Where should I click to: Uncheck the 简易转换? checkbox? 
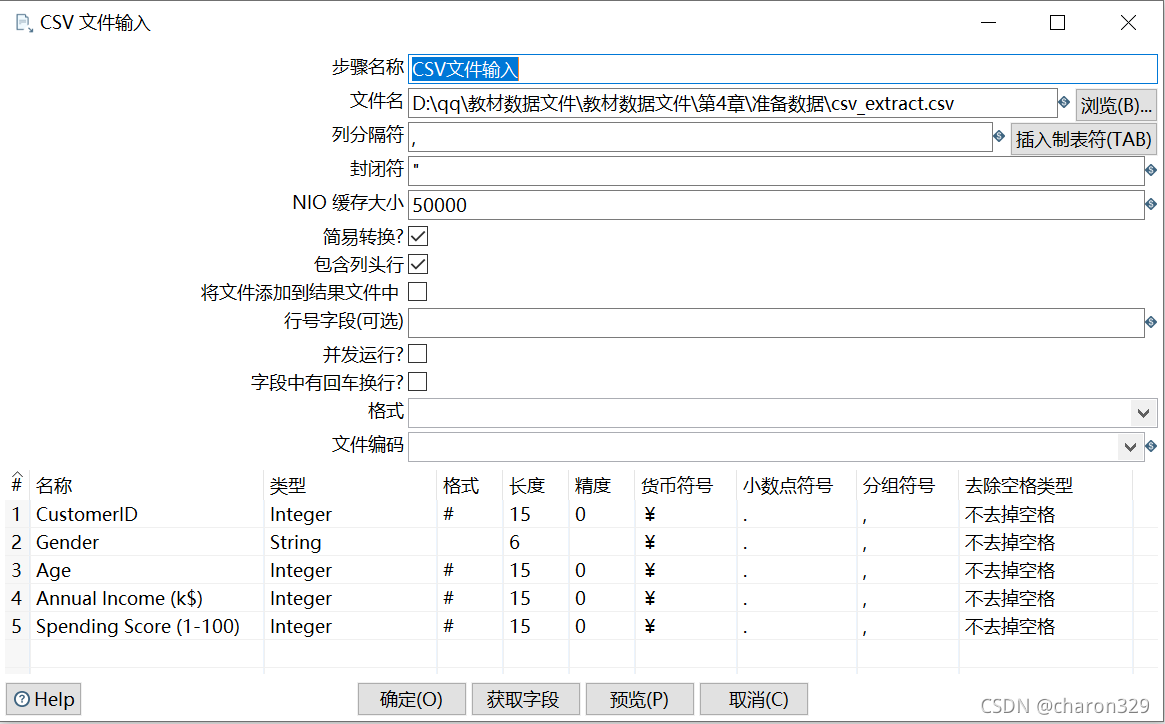417,236
